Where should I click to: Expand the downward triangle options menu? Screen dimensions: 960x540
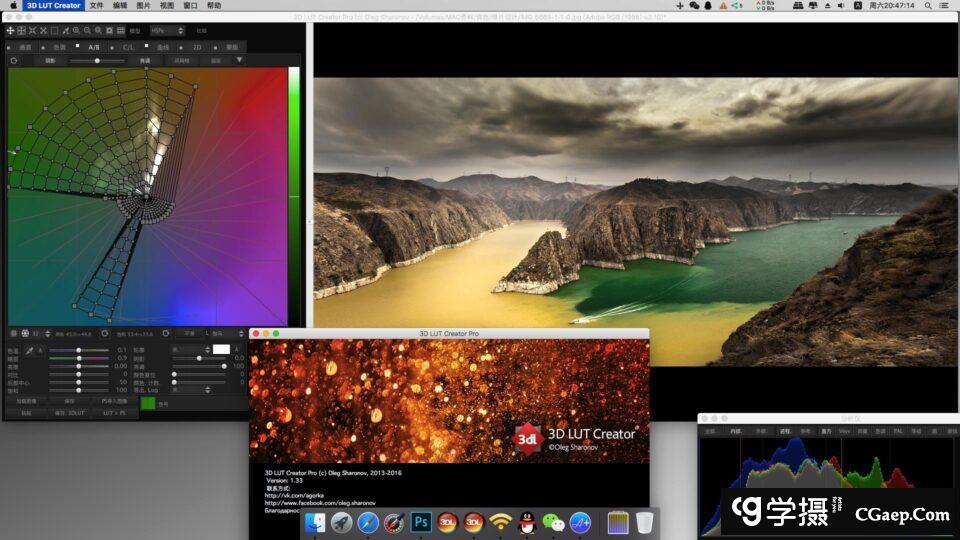click(239, 60)
